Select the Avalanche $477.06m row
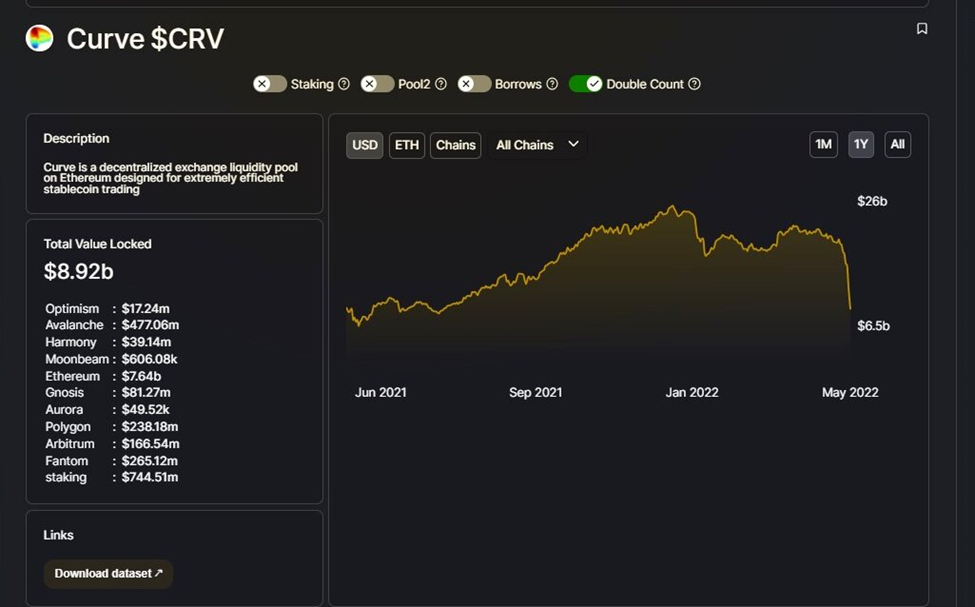 (112, 325)
